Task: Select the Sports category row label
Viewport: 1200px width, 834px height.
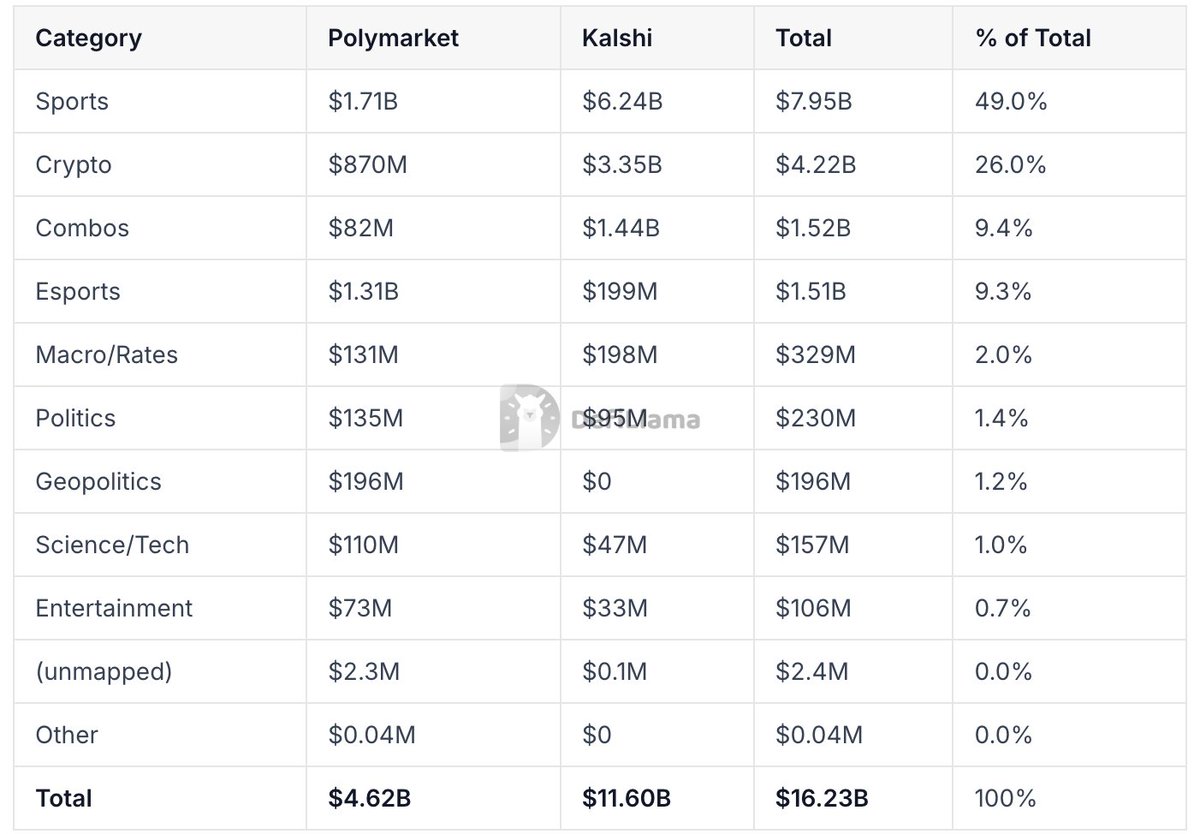Action: coord(72,101)
